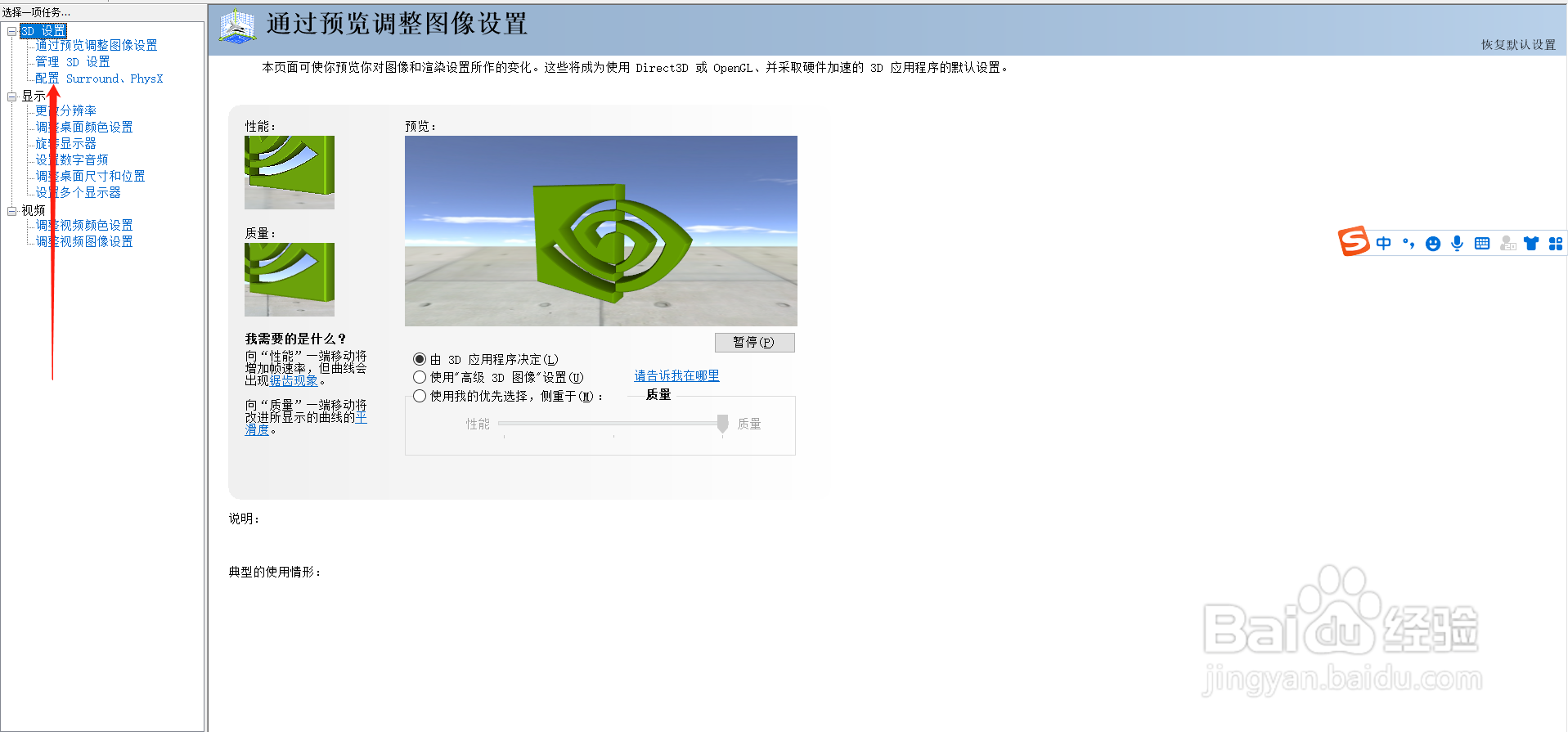Select radio 使用"高级 3D 图像"设置
The image size is (1568, 732).
(420, 377)
